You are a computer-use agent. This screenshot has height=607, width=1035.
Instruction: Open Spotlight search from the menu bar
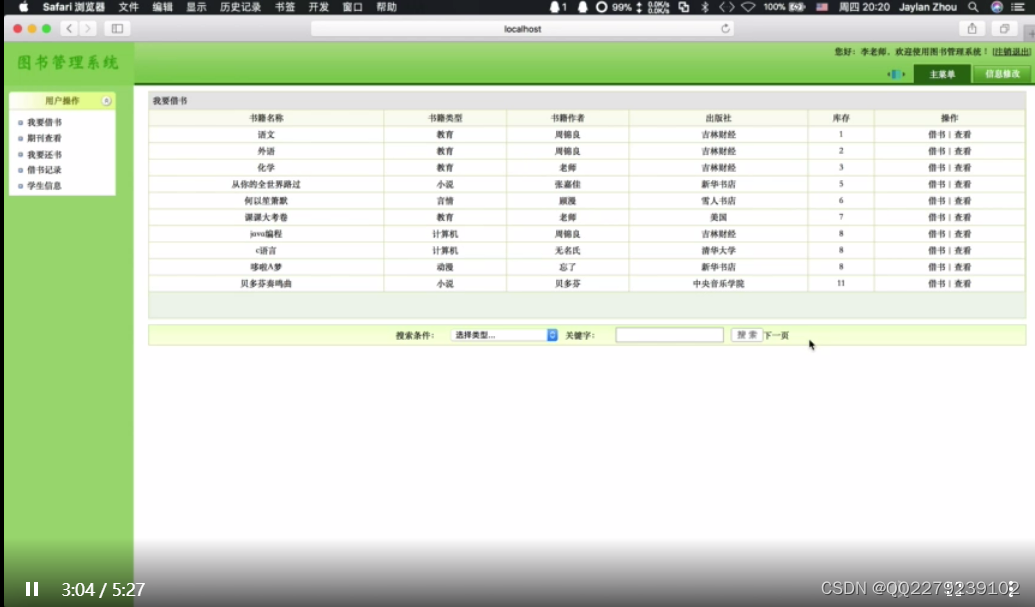[x=973, y=7]
